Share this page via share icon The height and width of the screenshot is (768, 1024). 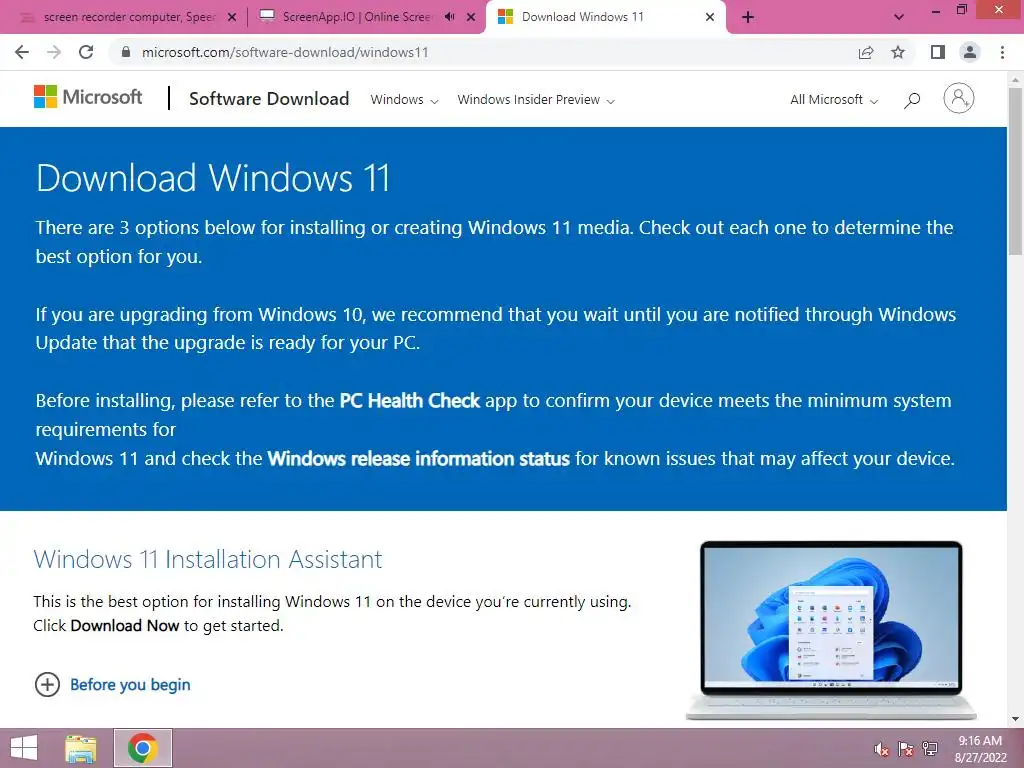tap(866, 52)
